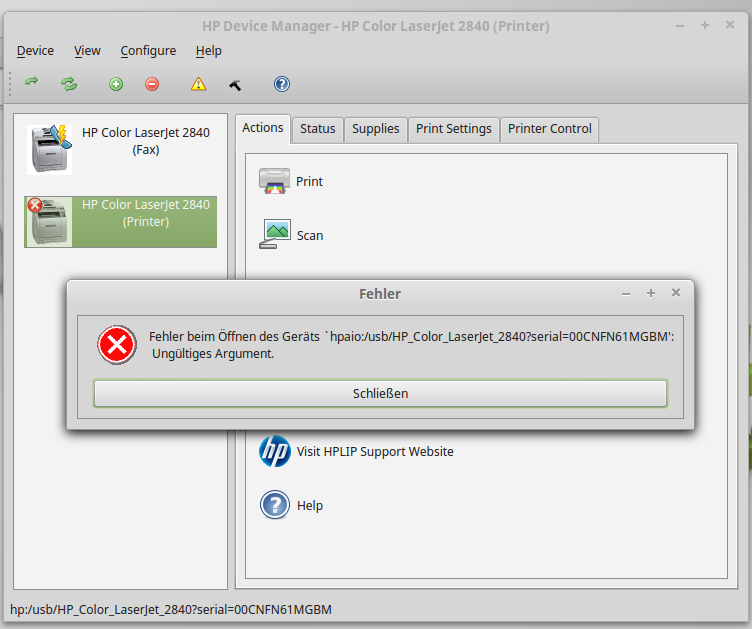
Task: Select the HP Color LaserJet 2840 printer thumbnail
Action: (x=48, y=222)
